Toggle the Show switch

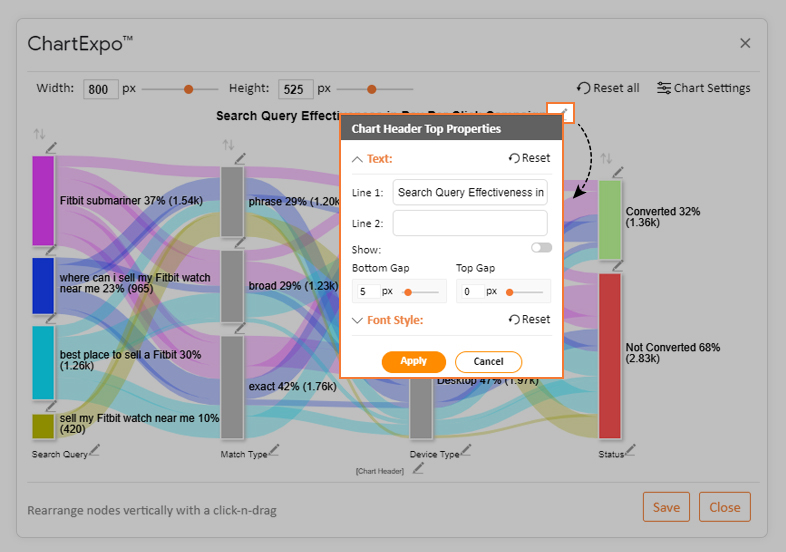(x=541, y=248)
